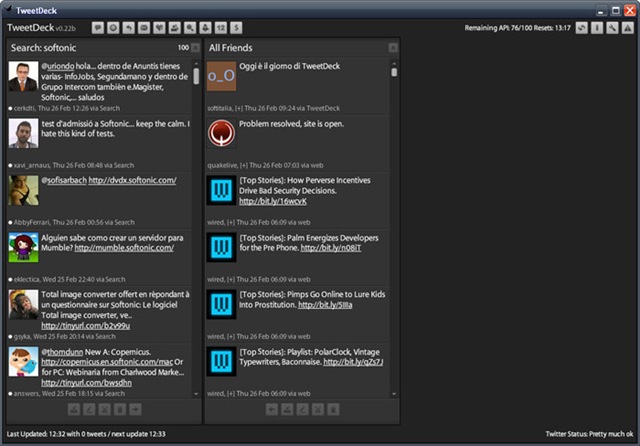The image size is (640, 446).
Task: Click scroll-up arrow in All Friends column
Action: 394,64
